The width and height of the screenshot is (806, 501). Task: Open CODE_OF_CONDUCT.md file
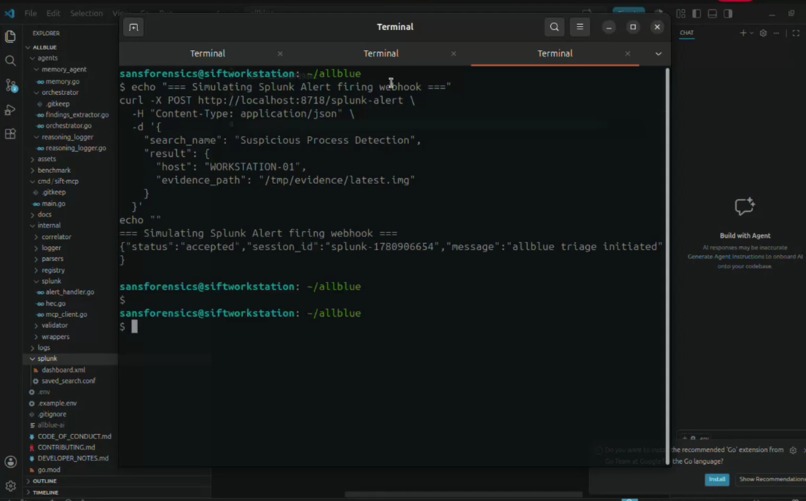(74, 436)
